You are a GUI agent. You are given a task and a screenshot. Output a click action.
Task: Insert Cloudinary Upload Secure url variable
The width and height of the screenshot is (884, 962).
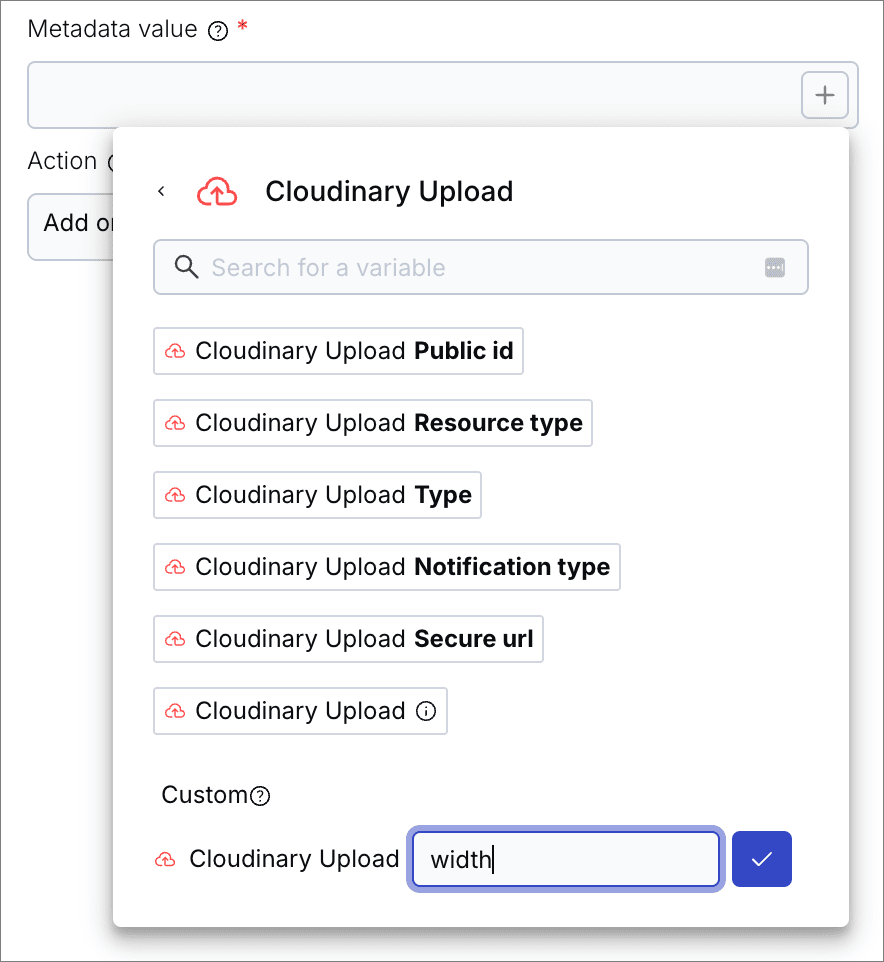pyautogui.click(x=348, y=639)
